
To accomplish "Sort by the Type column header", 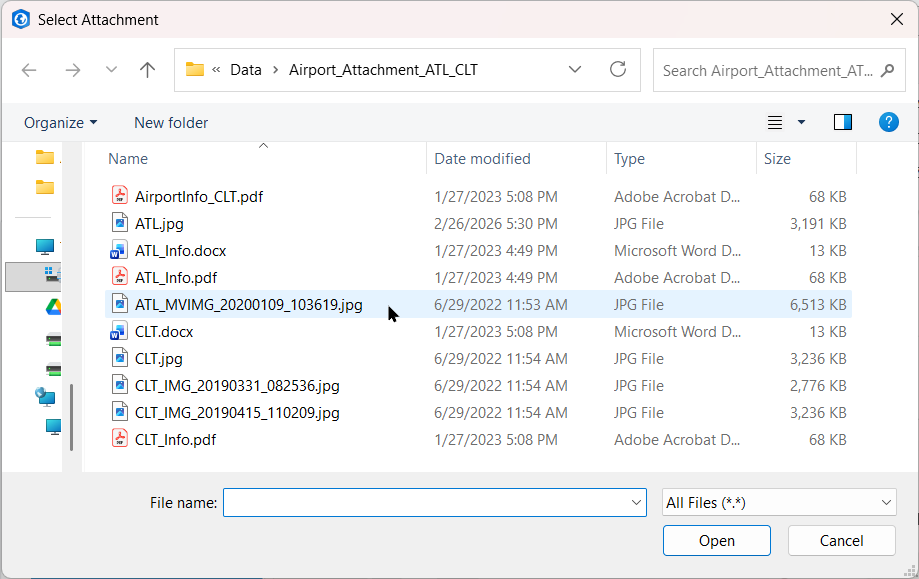I will coord(629,159).
